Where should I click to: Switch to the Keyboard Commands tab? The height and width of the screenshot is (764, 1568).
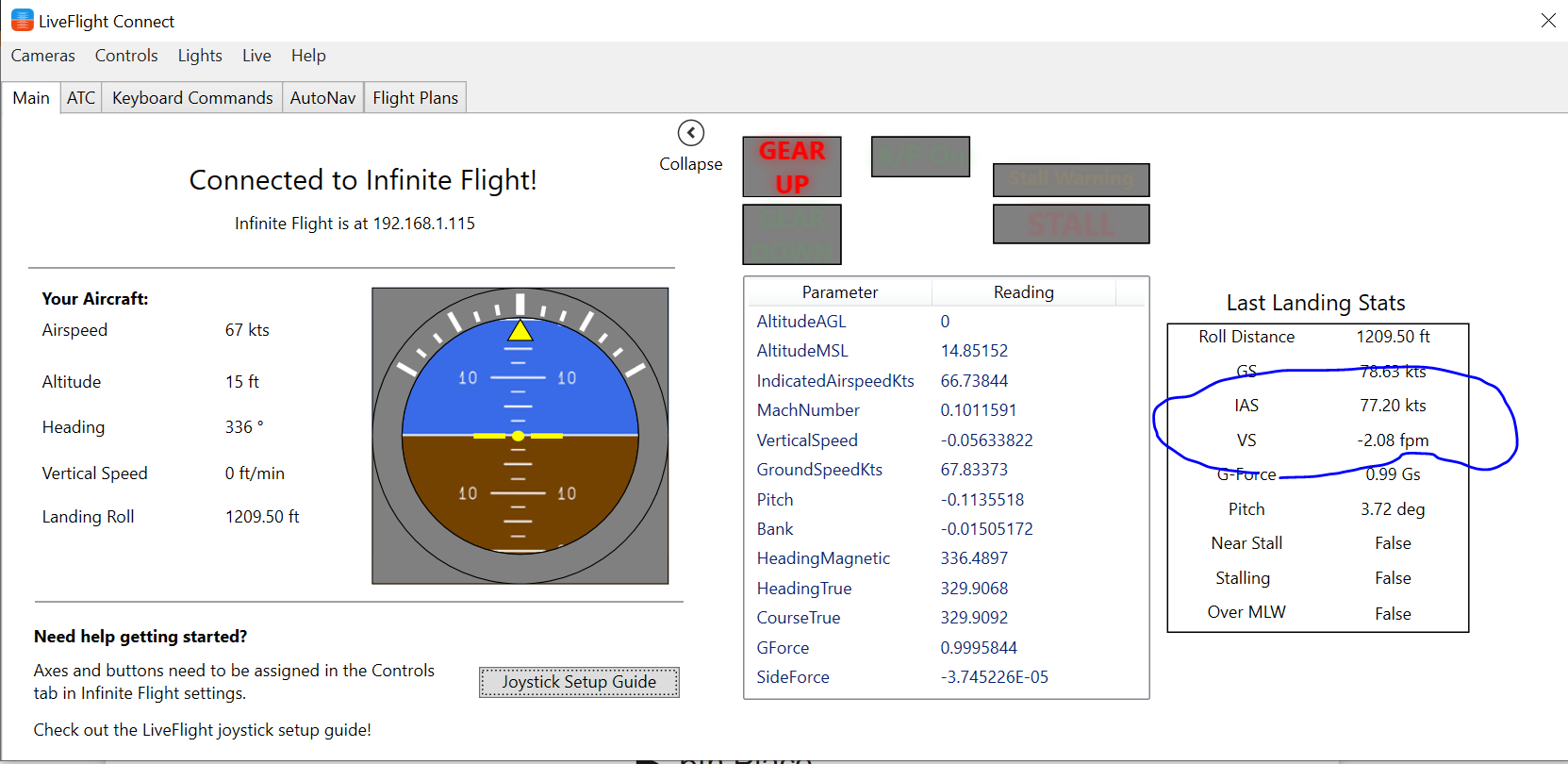coord(192,98)
